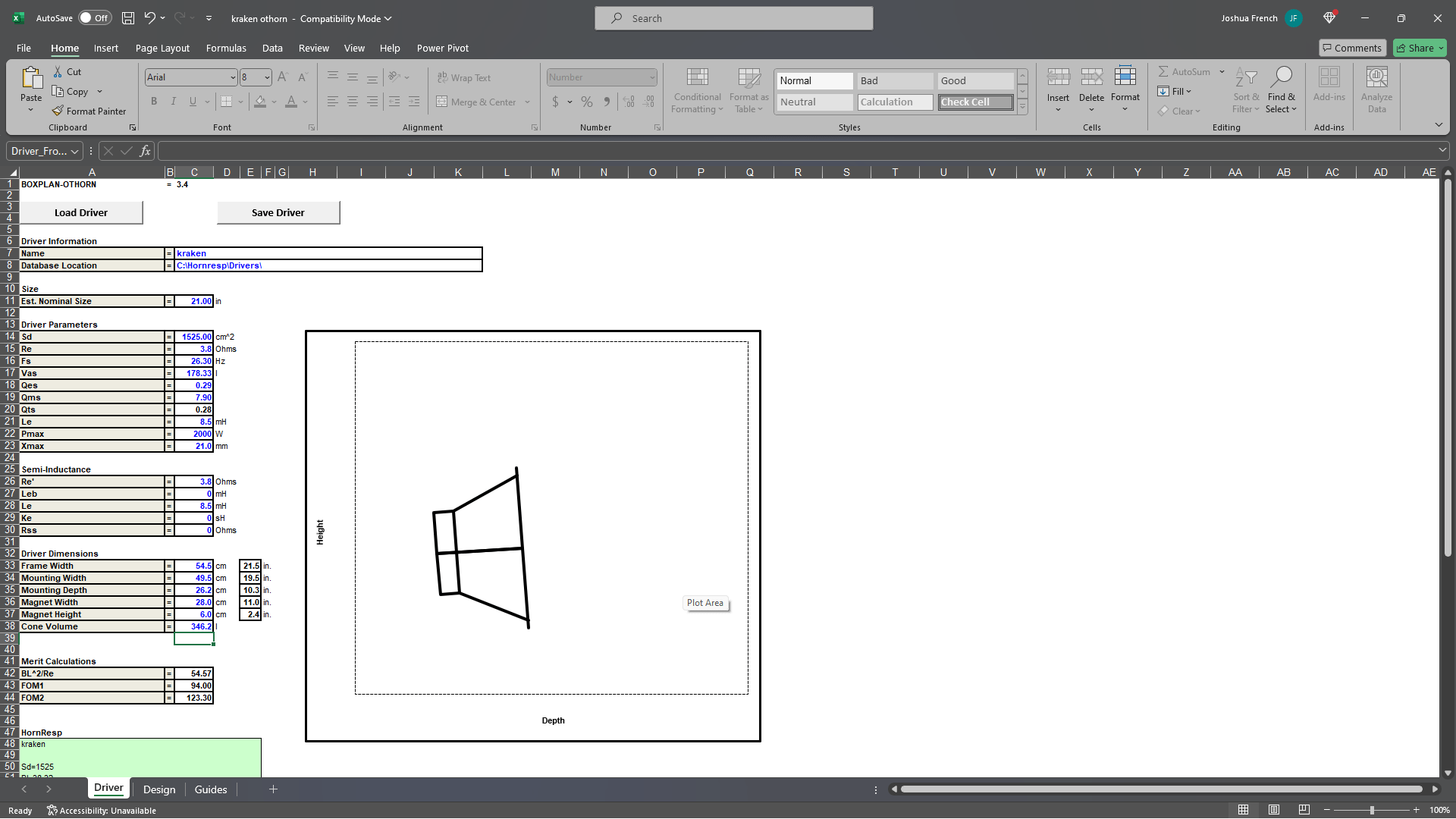Click the Undo arrow icon
The height and width of the screenshot is (819, 1456).
pyautogui.click(x=150, y=18)
